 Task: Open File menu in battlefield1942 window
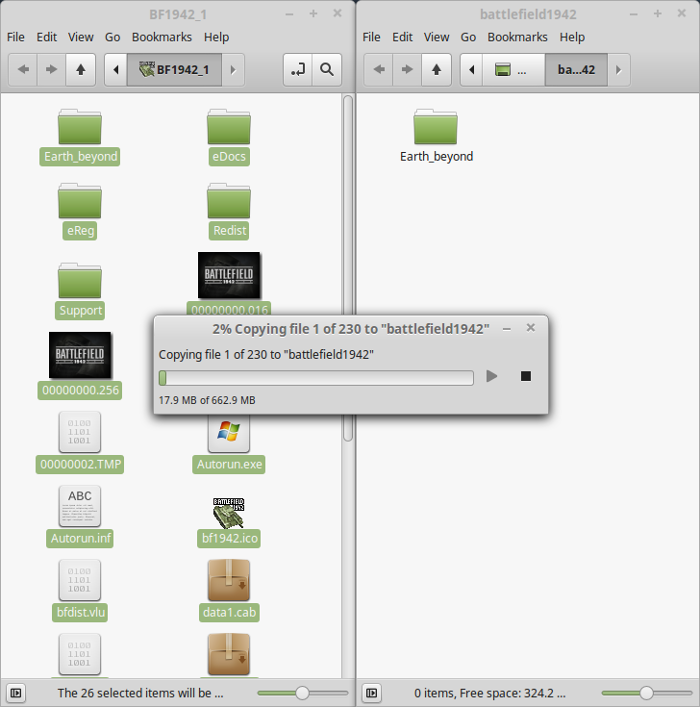point(371,37)
